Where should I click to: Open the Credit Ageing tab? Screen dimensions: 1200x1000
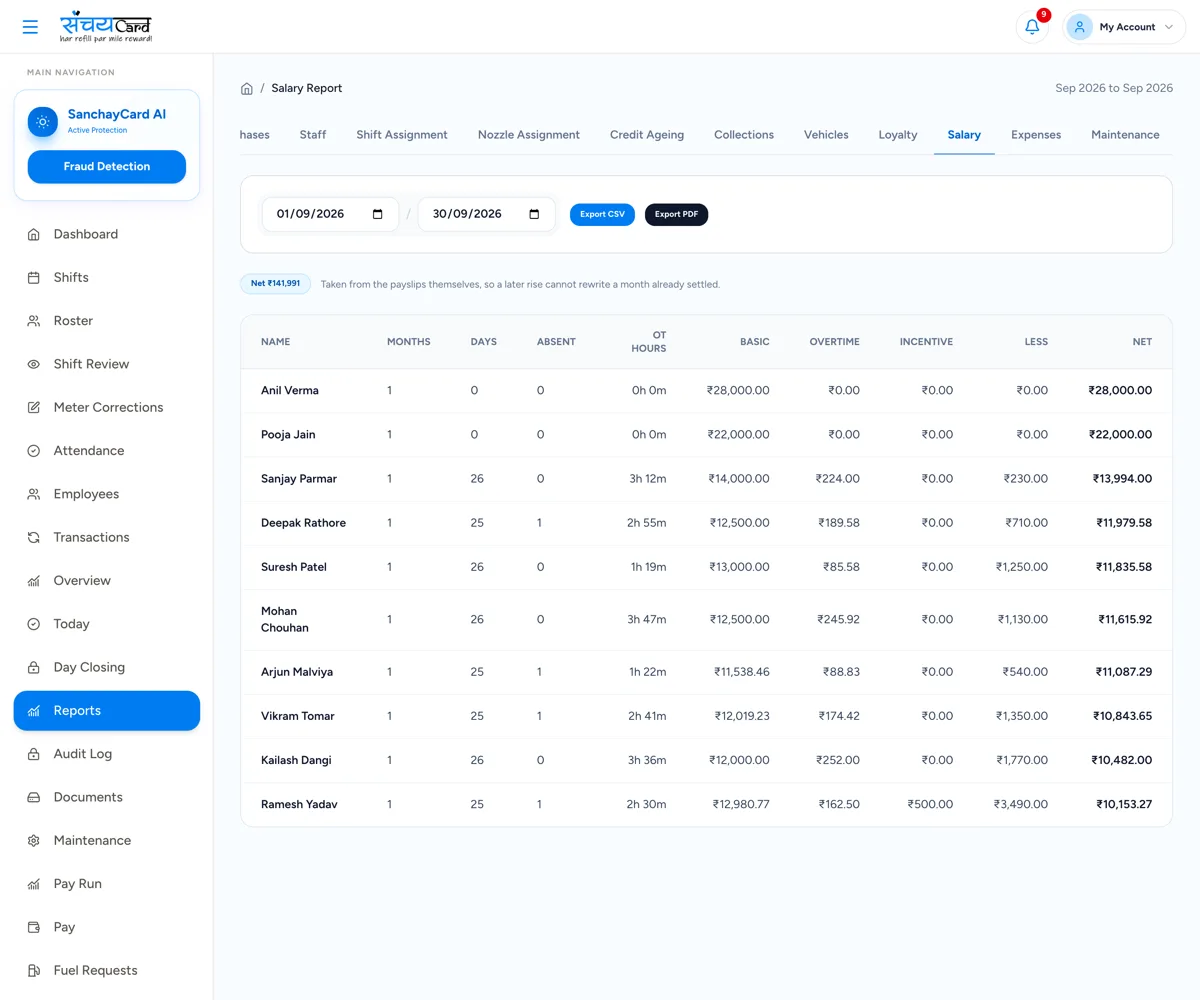click(647, 135)
